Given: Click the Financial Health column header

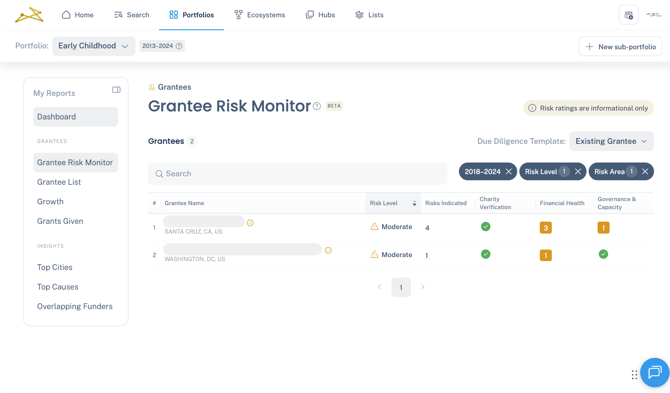Looking at the screenshot, I should [x=562, y=203].
